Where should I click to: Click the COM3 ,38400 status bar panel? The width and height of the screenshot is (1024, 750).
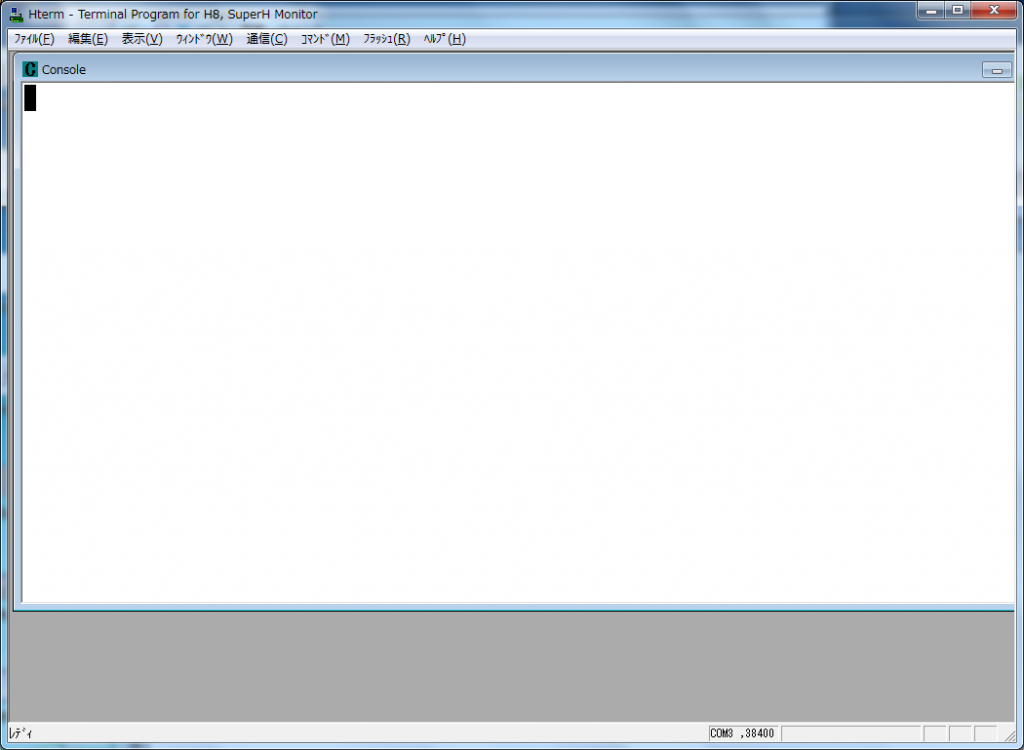tap(742, 734)
